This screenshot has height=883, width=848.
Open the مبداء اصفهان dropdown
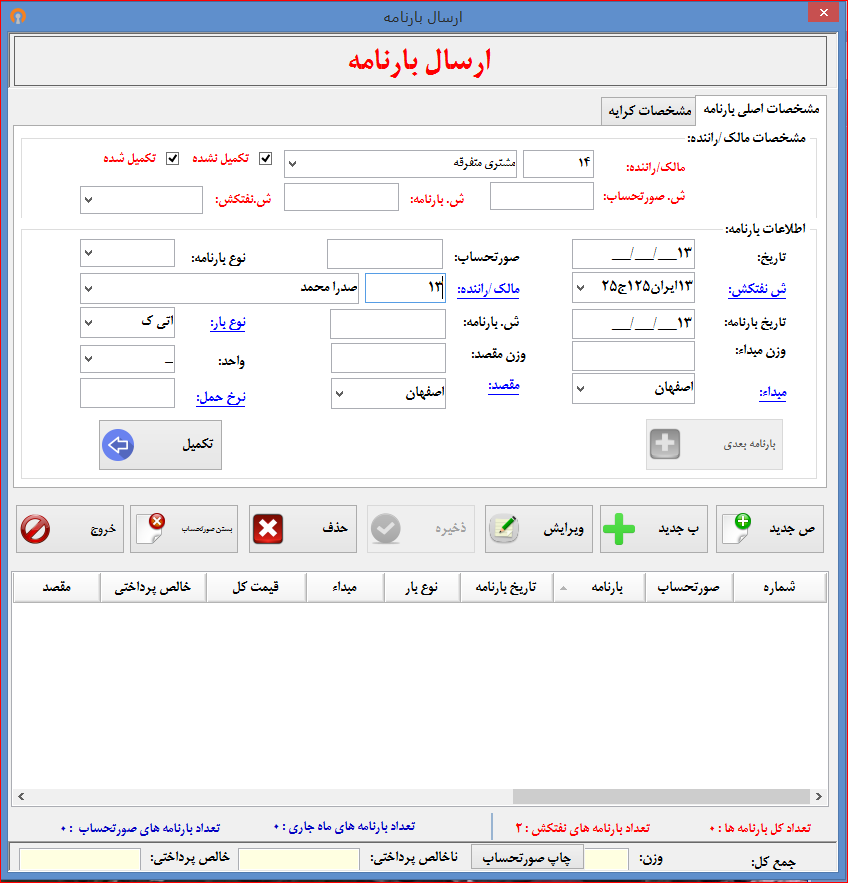[581, 389]
